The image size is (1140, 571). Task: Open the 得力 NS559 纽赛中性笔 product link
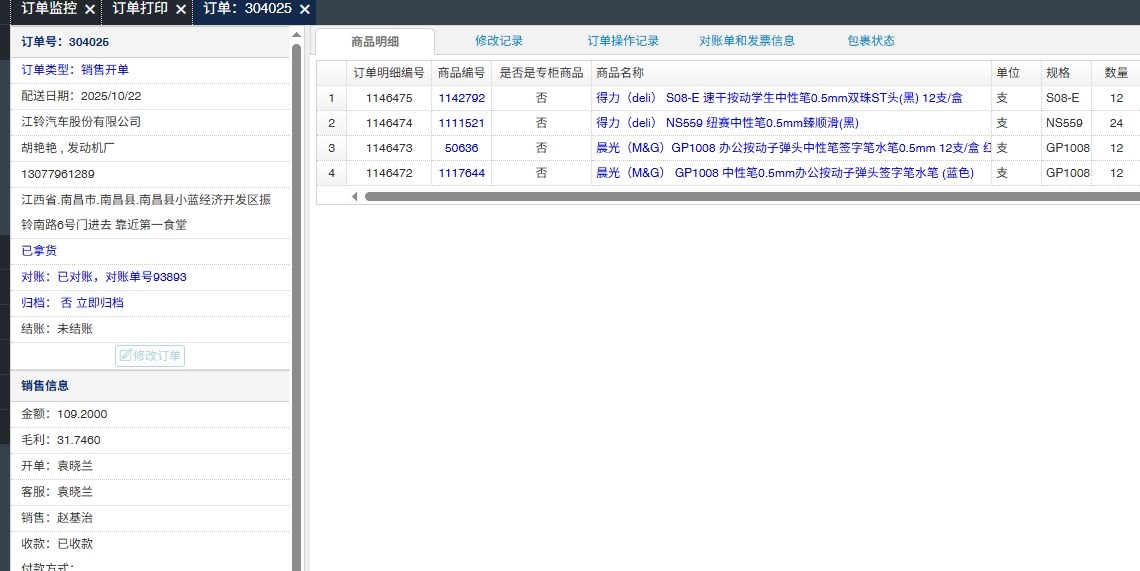point(727,123)
